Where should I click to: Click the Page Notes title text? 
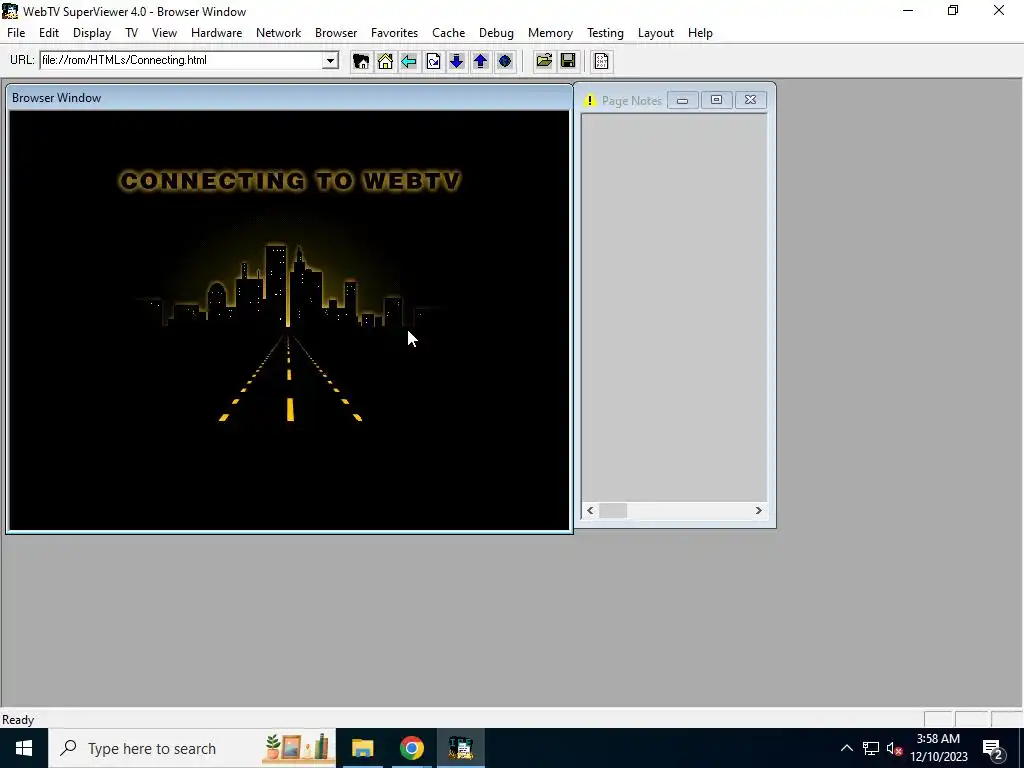click(x=632, y=101)
